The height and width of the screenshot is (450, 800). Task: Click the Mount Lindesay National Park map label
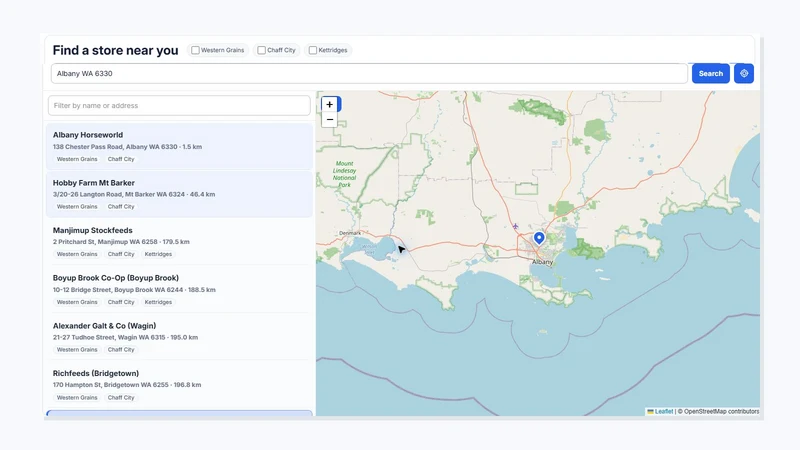pos(344,174)
